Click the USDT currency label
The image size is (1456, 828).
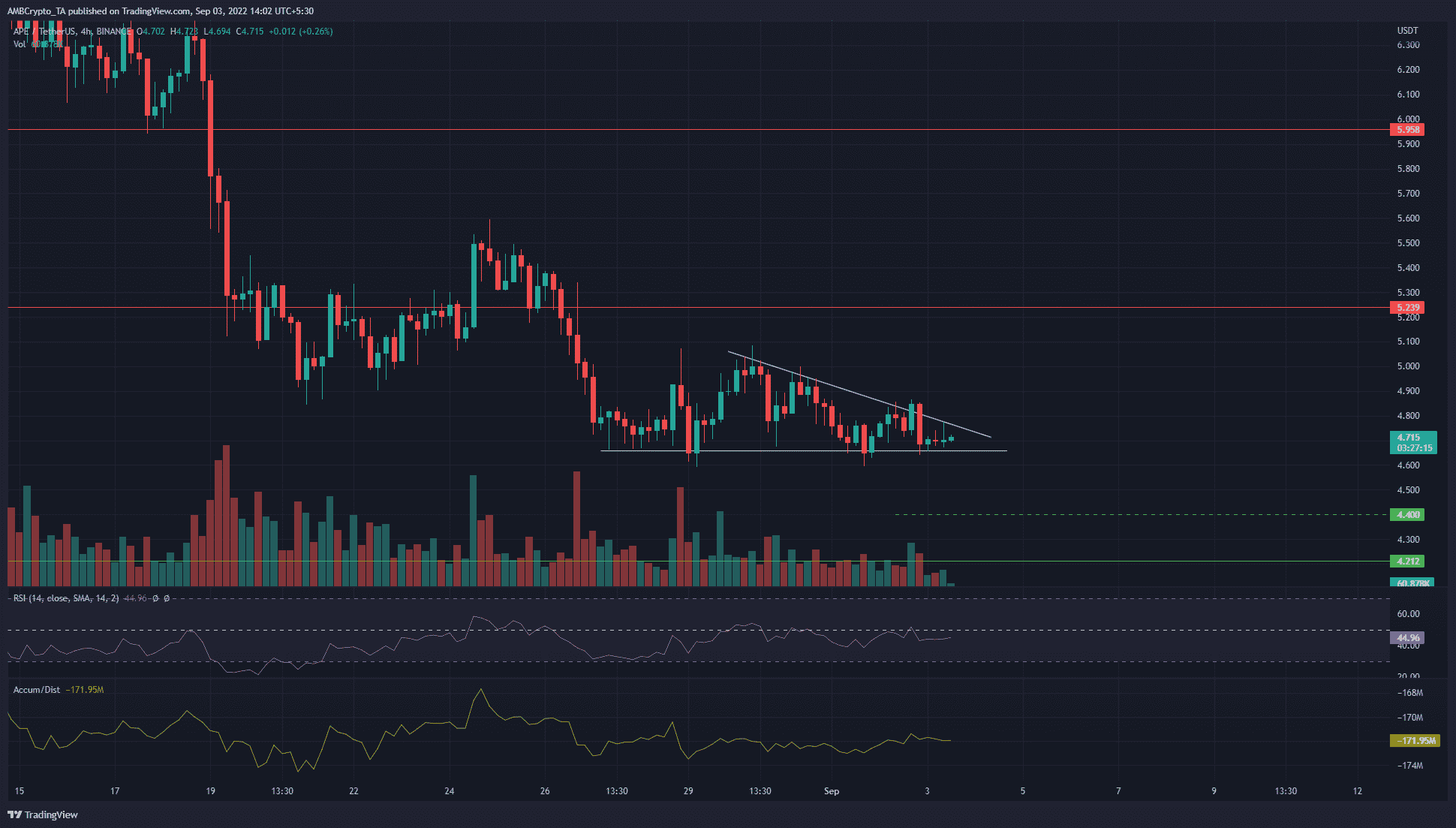(x=1408, y=31)
